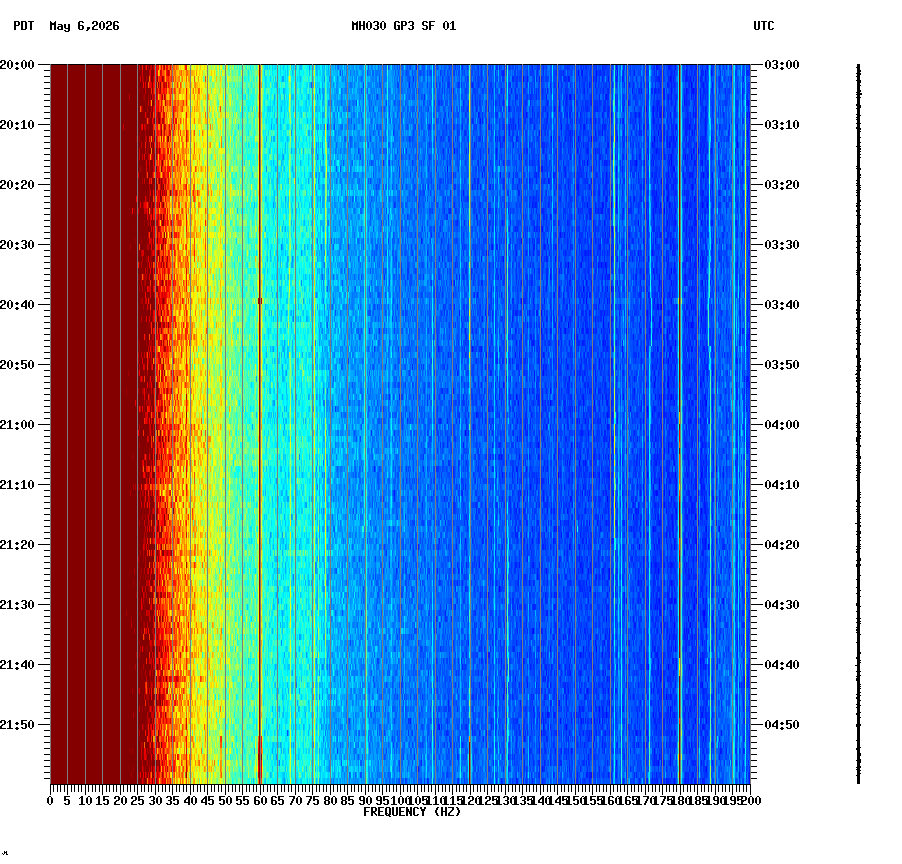Select the 03:30 UTC time label
The width and height of the screenshot is (902, 864).
tap(782, 245)
